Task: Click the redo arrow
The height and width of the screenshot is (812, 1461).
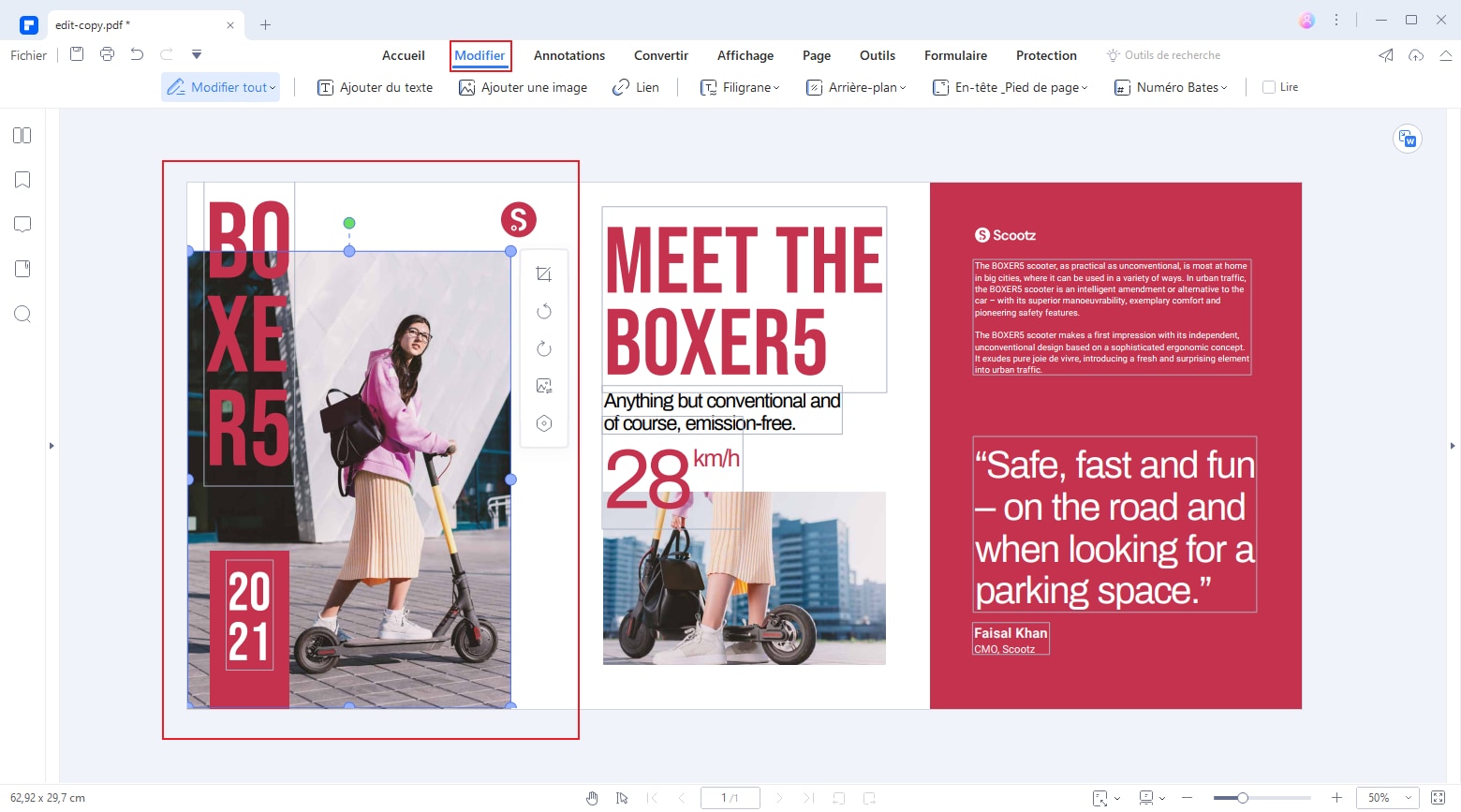Action: 167,54
